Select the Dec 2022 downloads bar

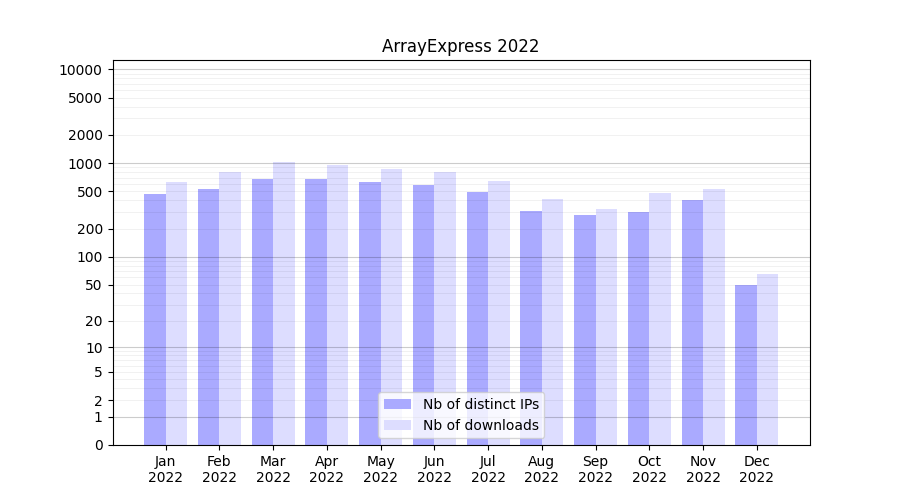point(768,360)
